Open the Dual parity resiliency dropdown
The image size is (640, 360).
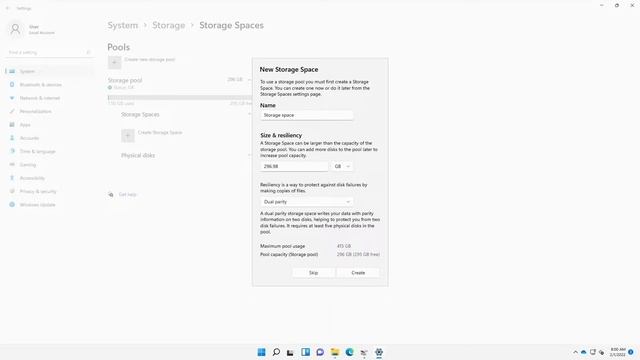click(307, 202)
